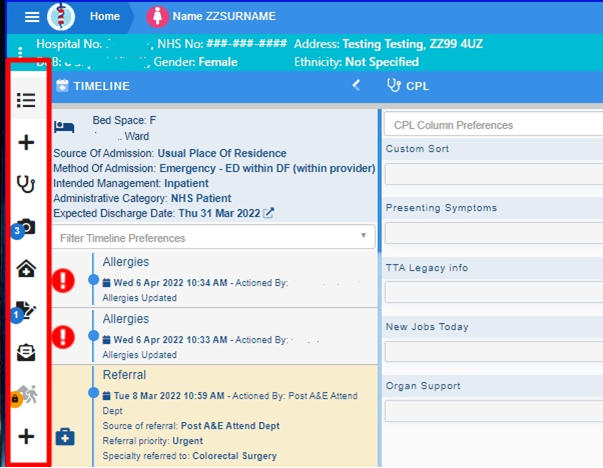Screen dimensions: 603x468
Task: Click the TTA Legacy info input field
Action: pyautogui.click(x=494, y=292)
